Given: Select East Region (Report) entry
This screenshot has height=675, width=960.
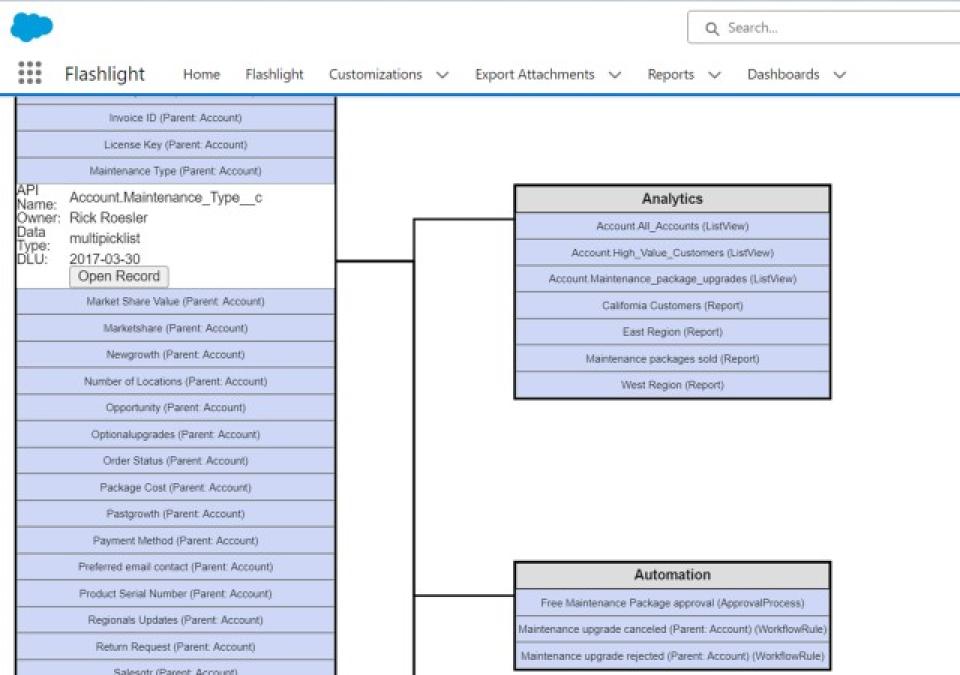Looking at the screenshot, I should coord(672,332).
